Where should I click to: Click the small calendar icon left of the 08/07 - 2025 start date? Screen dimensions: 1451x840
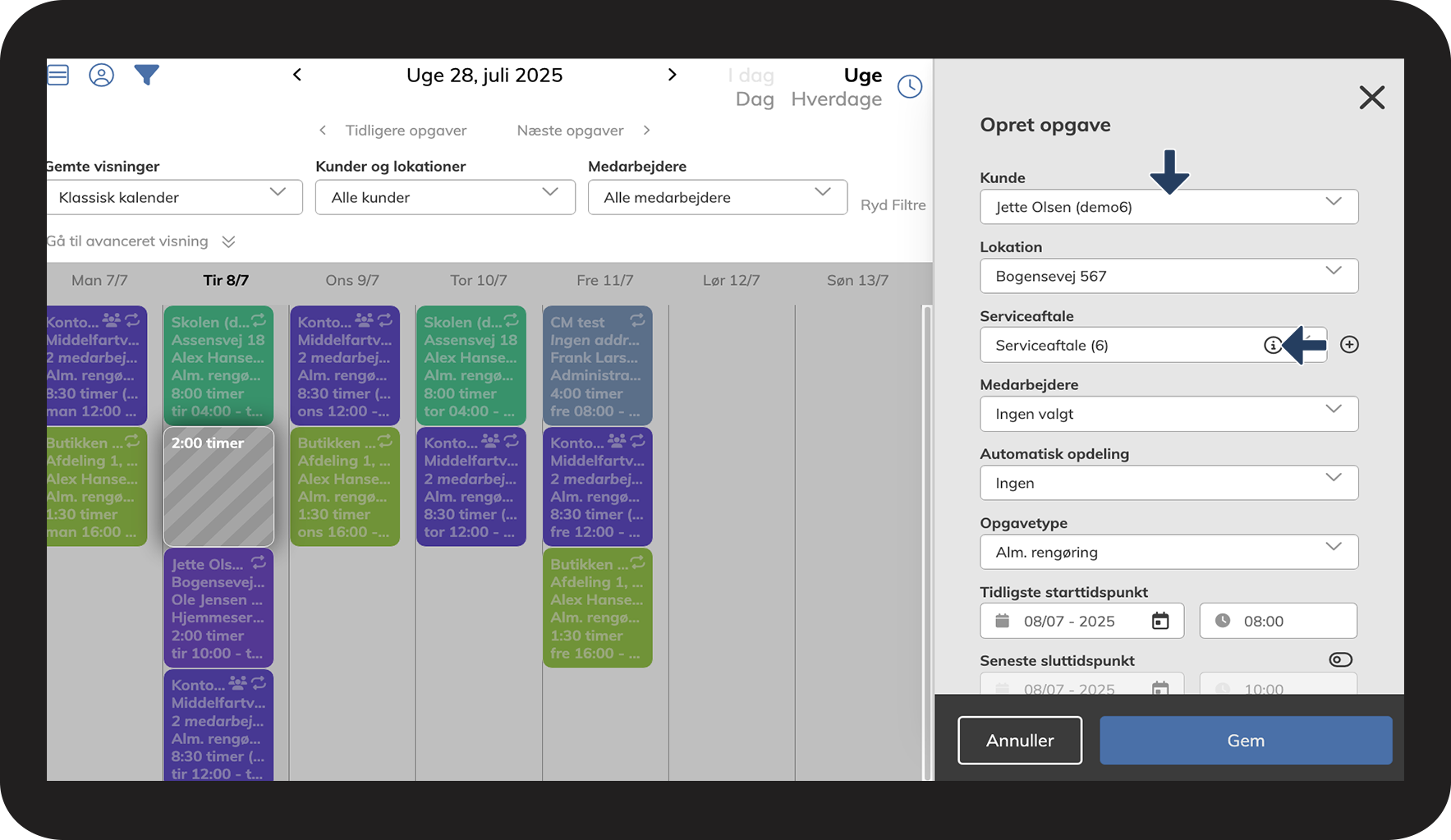point(1002,621)
